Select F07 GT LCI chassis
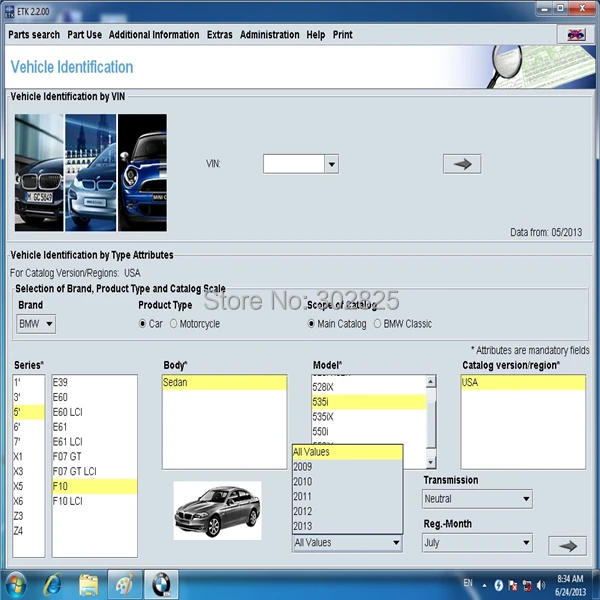 (95, 471)
